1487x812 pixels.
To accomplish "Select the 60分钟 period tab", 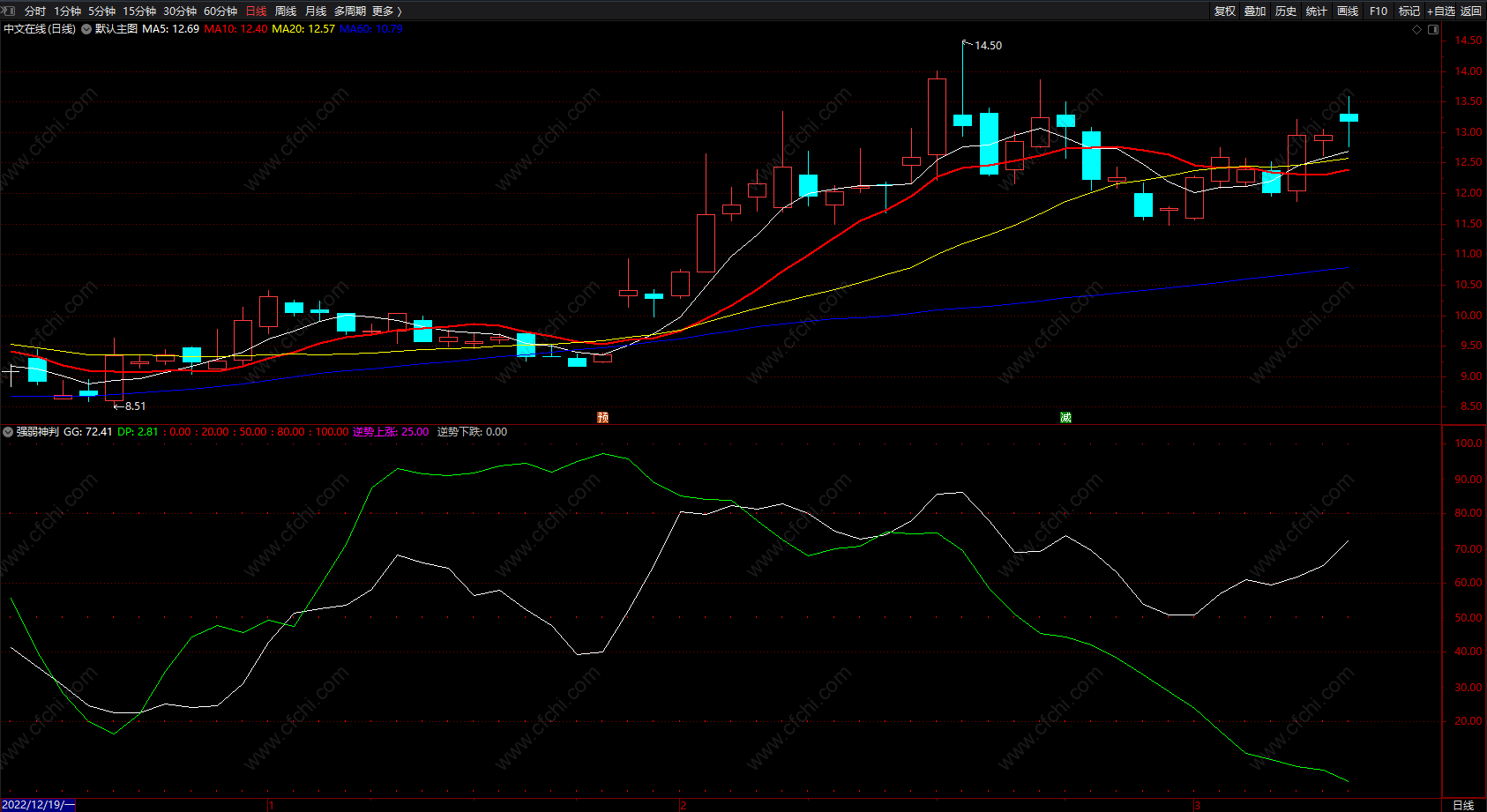I will click(220, 11).
